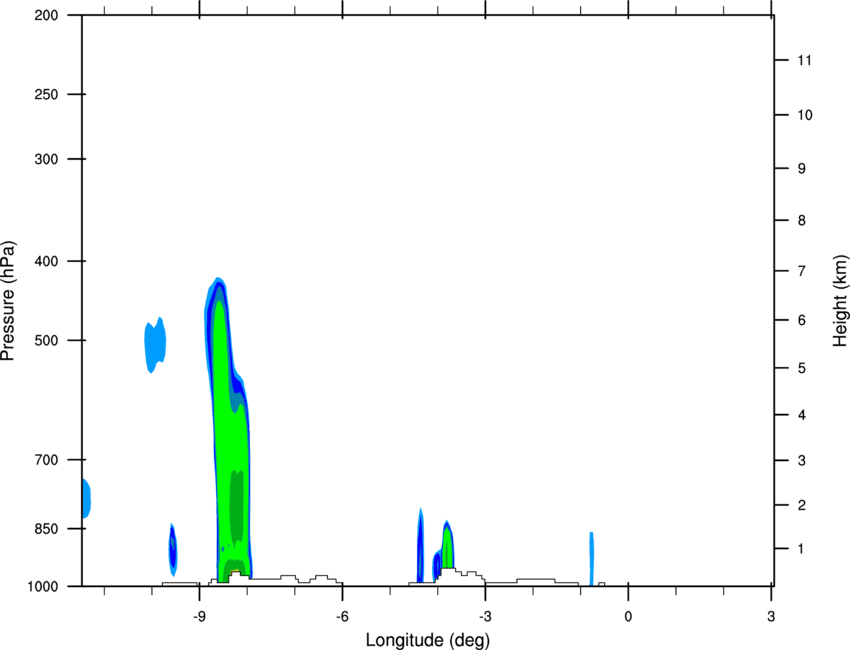Click the 200 pressure tick label
This screenshot has width=850, height=650.
(46, 15)
